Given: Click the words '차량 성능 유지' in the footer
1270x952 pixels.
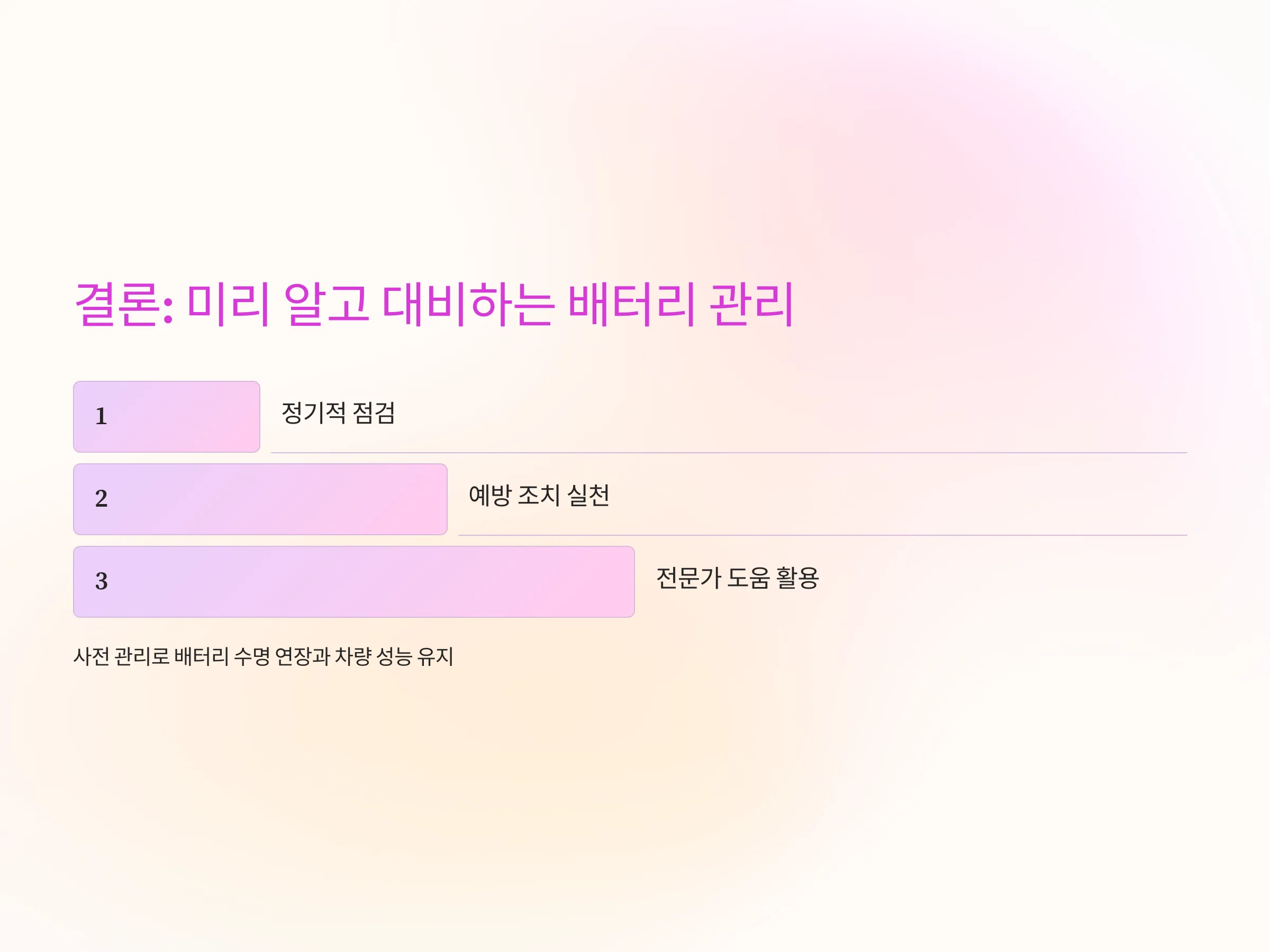Looking at the screenshot, I should (x=394, y=656).
